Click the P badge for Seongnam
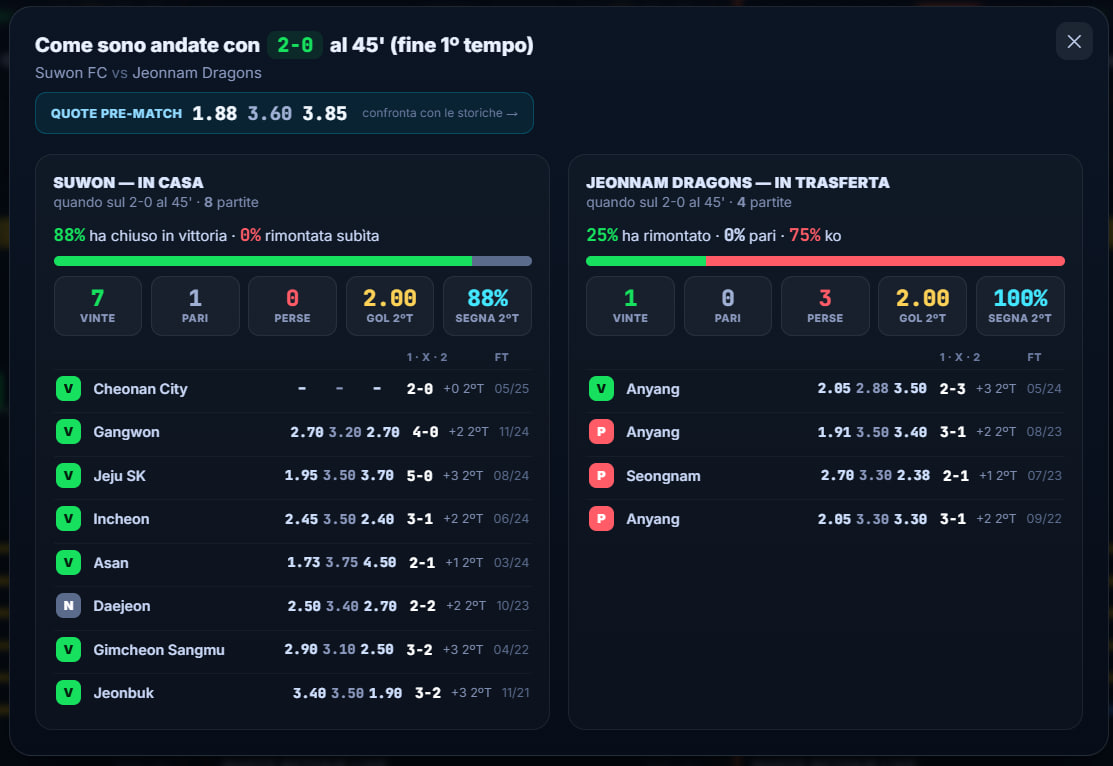The width and height of the screenshot is (1113, 766). coord(601,475)
